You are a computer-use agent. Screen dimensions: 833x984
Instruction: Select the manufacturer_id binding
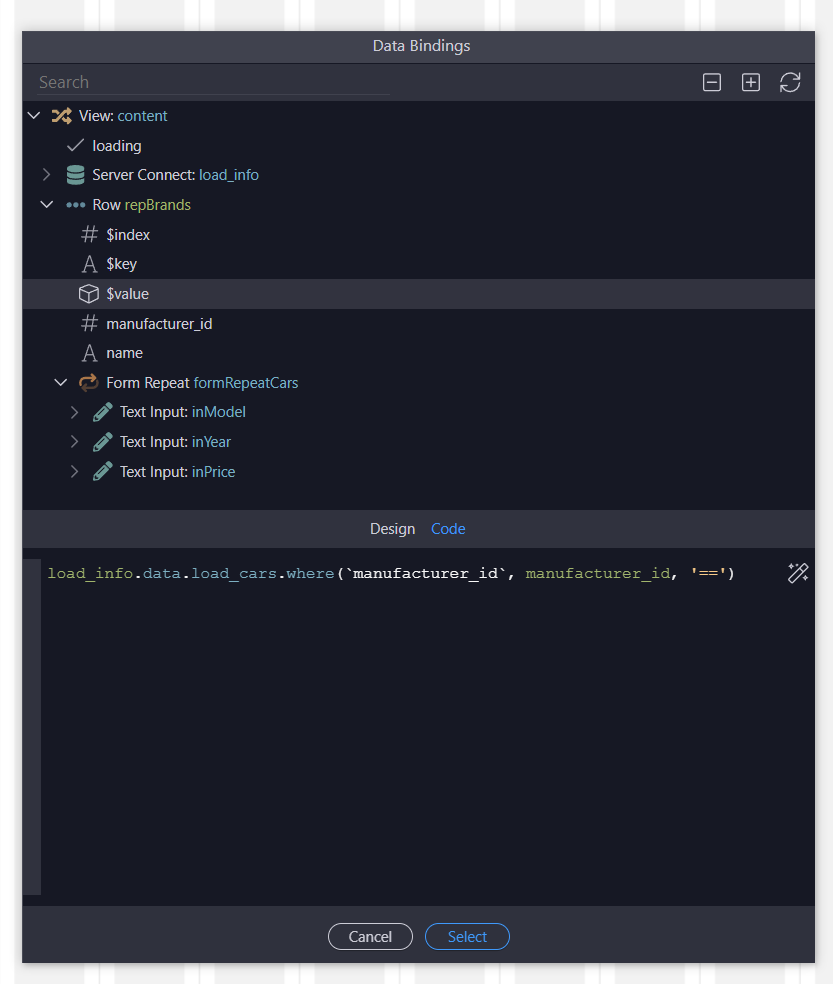click(x=159, y=324)
